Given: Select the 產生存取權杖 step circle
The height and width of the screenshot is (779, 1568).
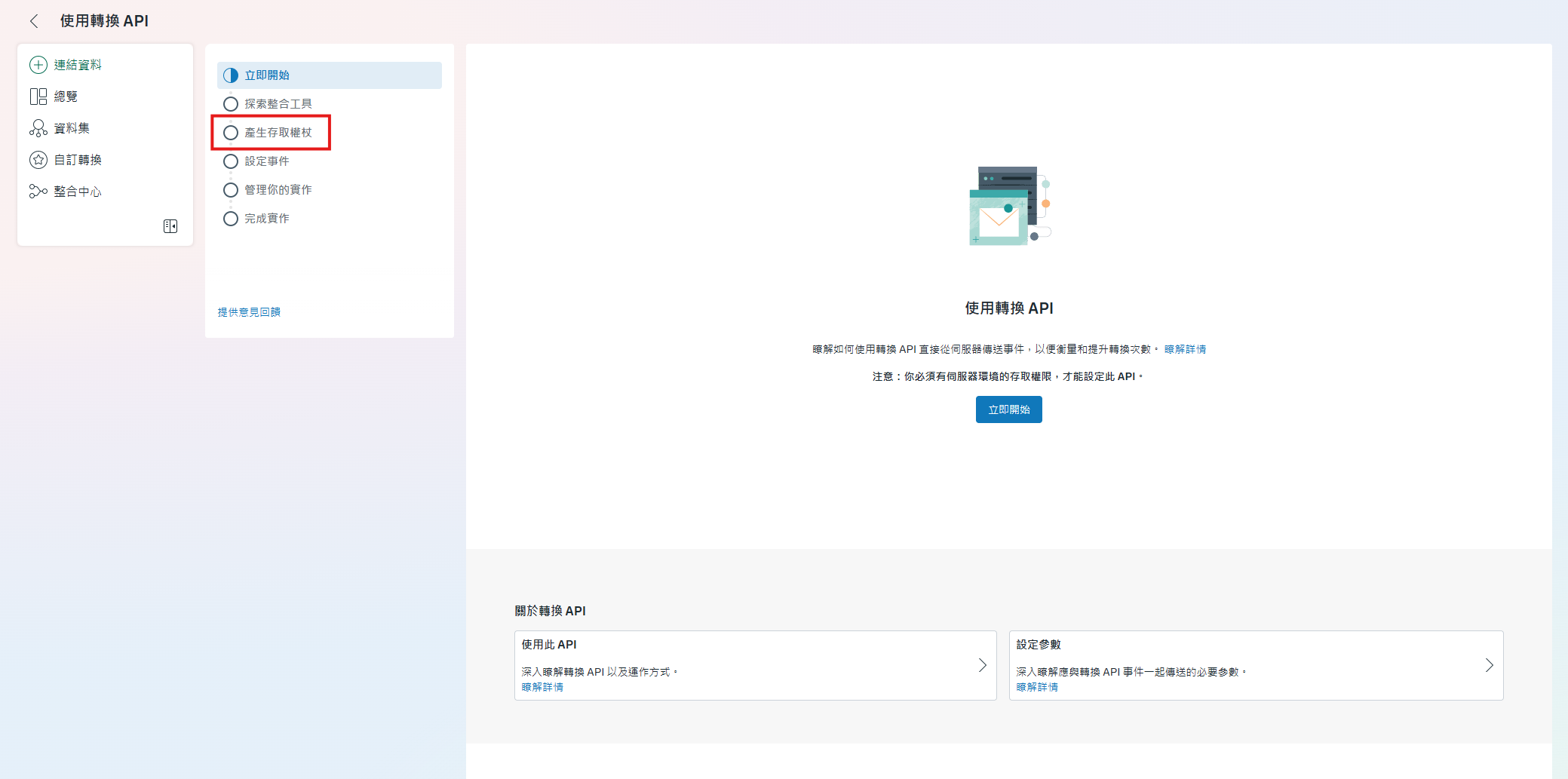Looking at the screenshot, I should pos(231,133).
